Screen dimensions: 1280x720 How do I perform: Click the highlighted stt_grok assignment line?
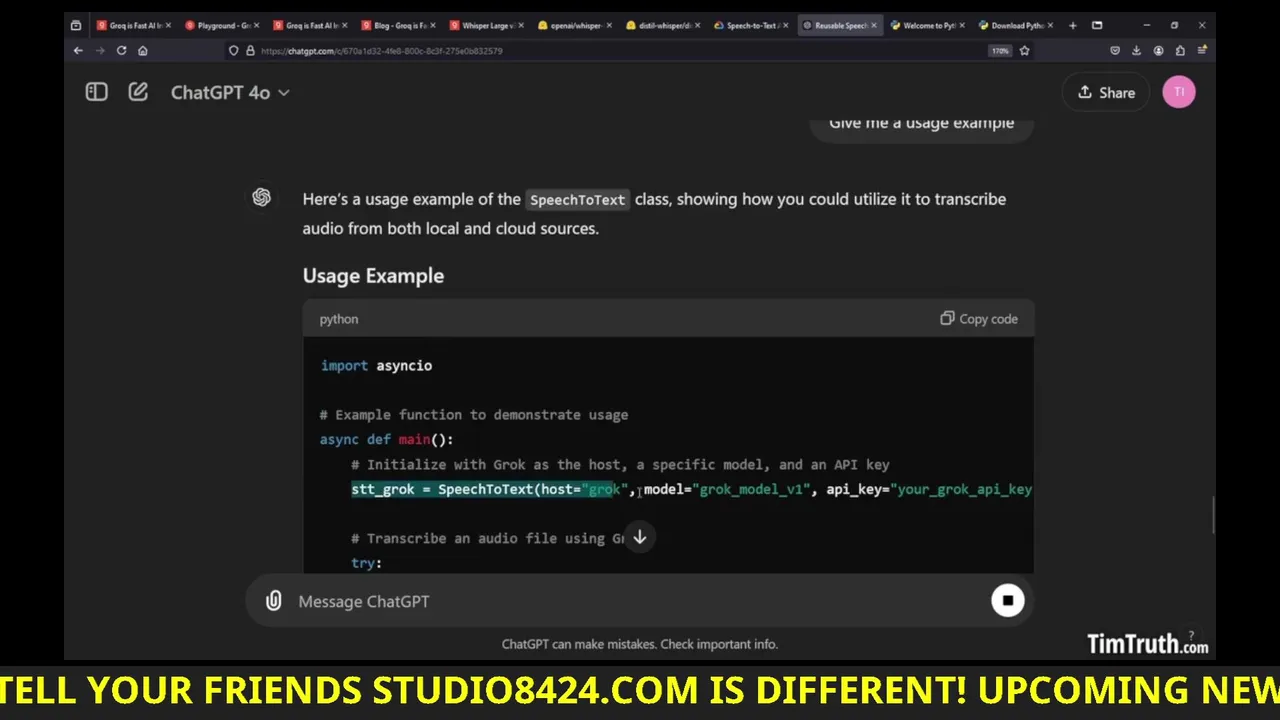[691, 489]
